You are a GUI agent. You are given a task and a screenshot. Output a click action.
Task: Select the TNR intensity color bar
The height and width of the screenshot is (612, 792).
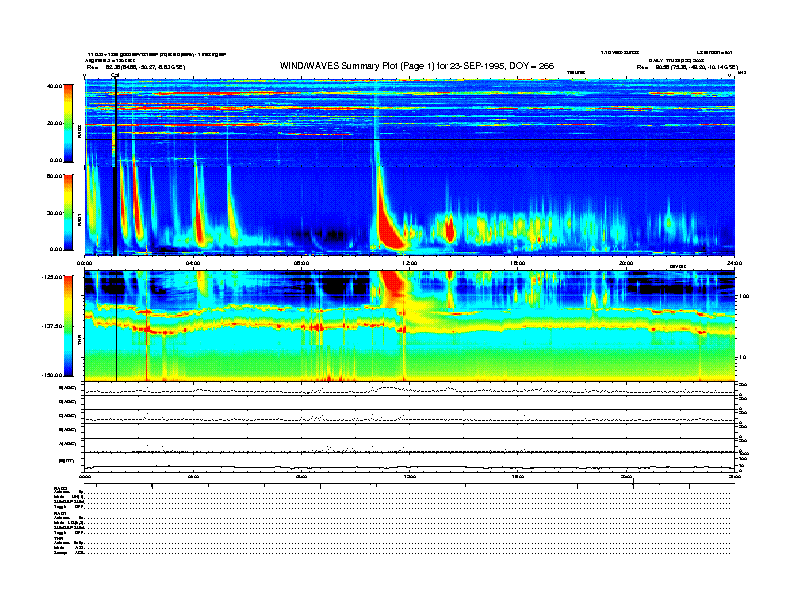[x=68, y=326]
